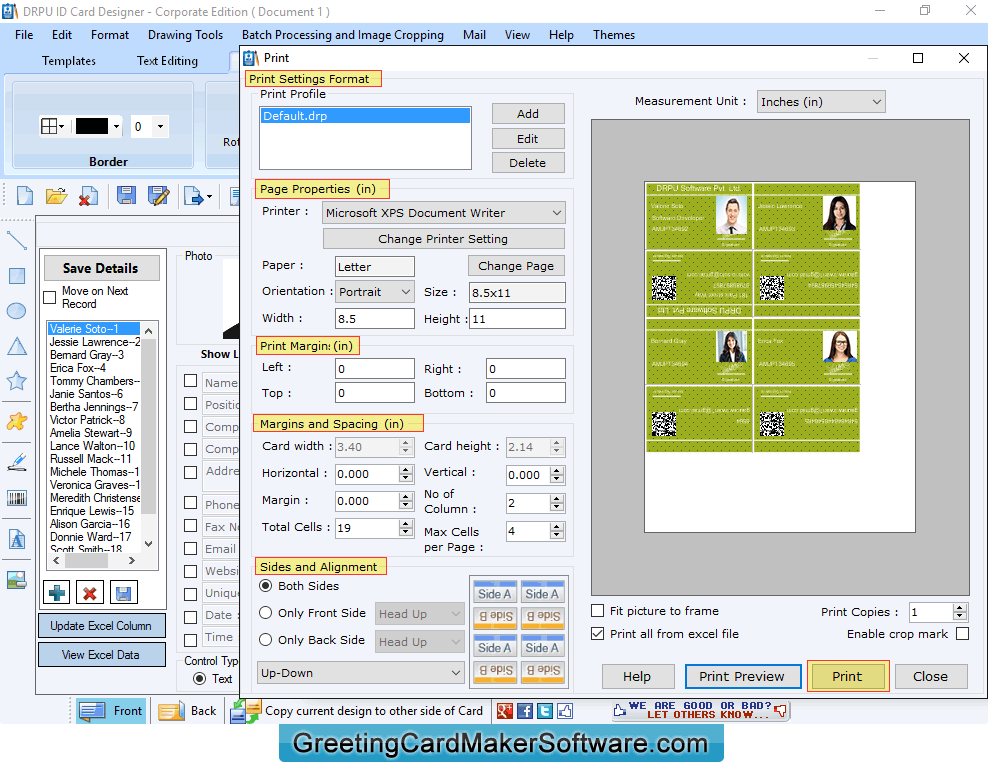Click the Print button
The image size is (988, 762).
[x=847, y=676]
